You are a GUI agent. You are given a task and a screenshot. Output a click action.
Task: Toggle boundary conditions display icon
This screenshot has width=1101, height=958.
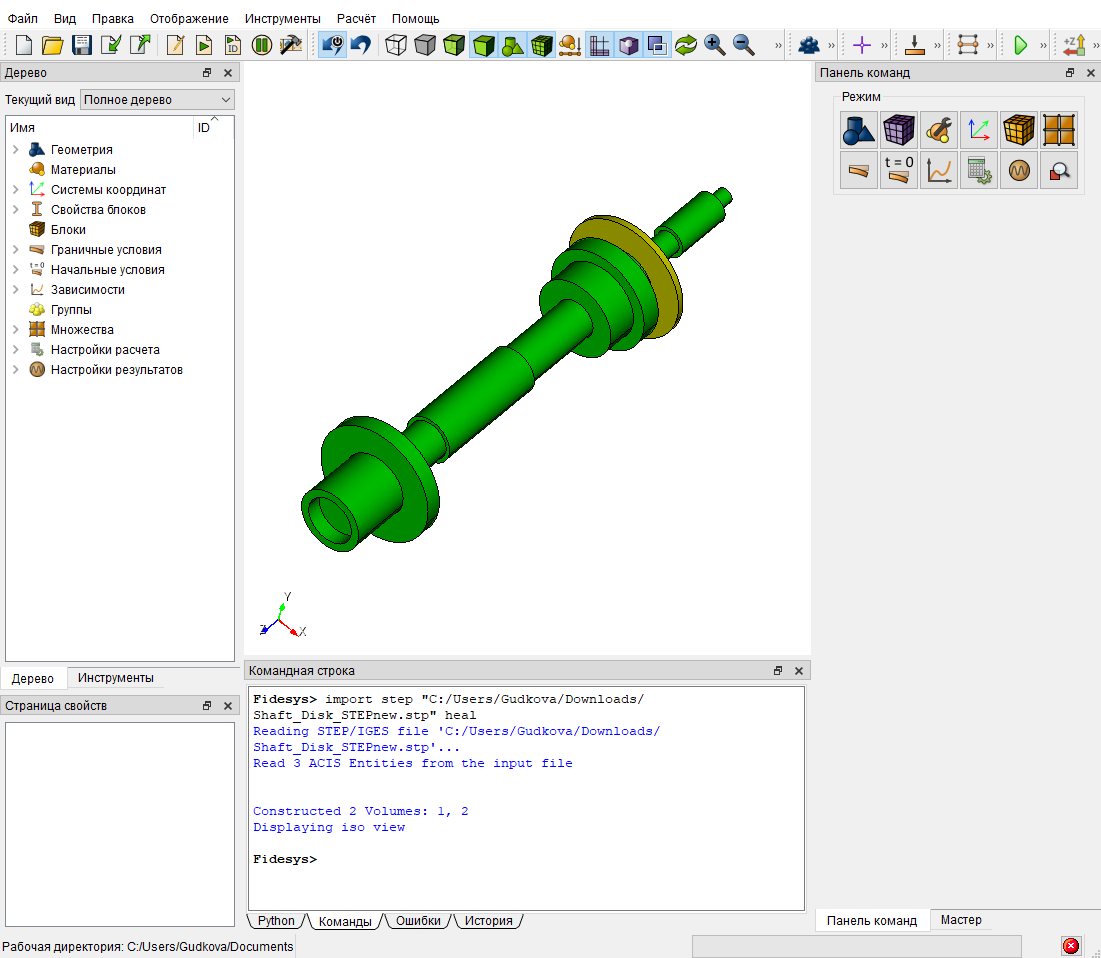point(569,46)
